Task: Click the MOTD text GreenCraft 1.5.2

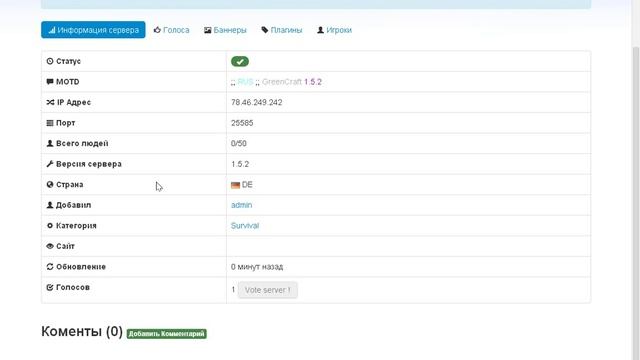Action: point(292,82)
